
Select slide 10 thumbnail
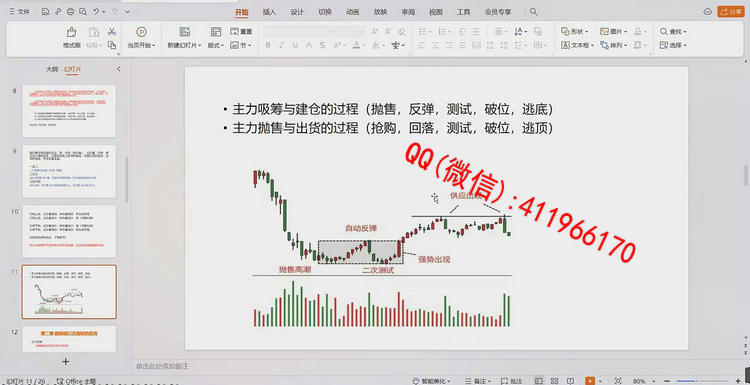tap(69, 231)
